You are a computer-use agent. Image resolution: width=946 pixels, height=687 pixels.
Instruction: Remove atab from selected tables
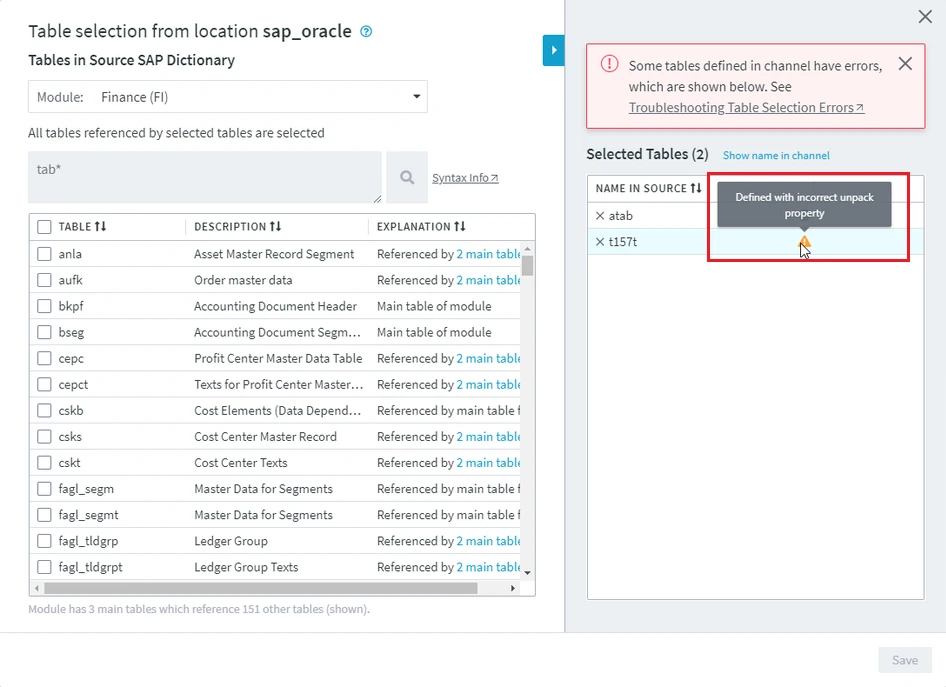(x=600, y=216)
